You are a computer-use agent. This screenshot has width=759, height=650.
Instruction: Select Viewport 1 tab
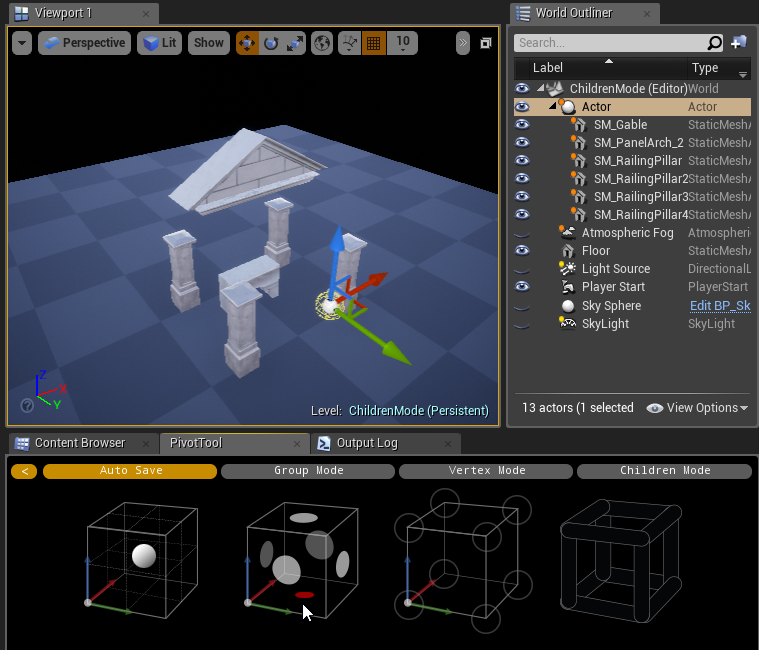[82, 13]
